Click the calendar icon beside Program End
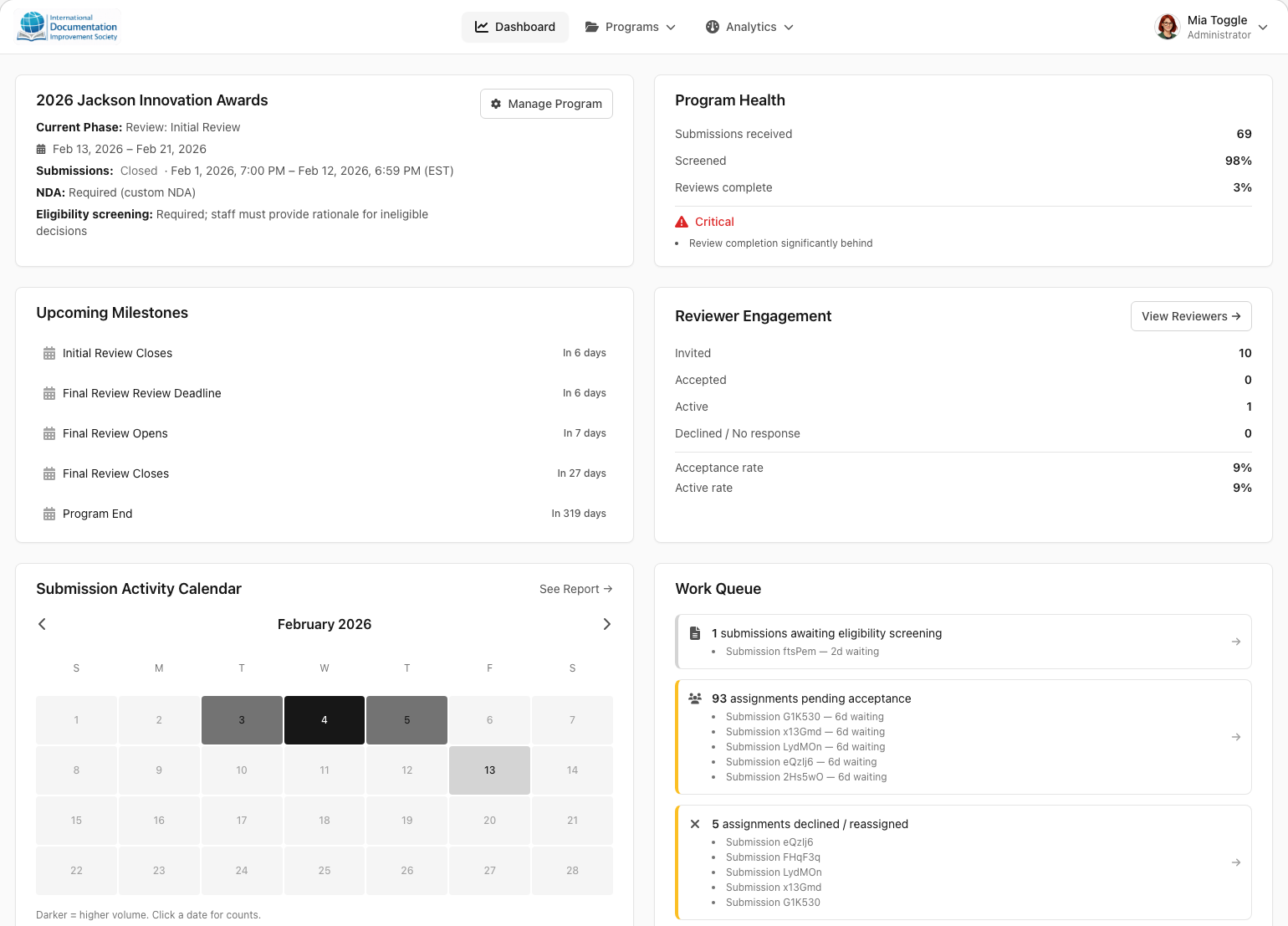This screenshot has height=926, width=1288. (x=49, y=513)
